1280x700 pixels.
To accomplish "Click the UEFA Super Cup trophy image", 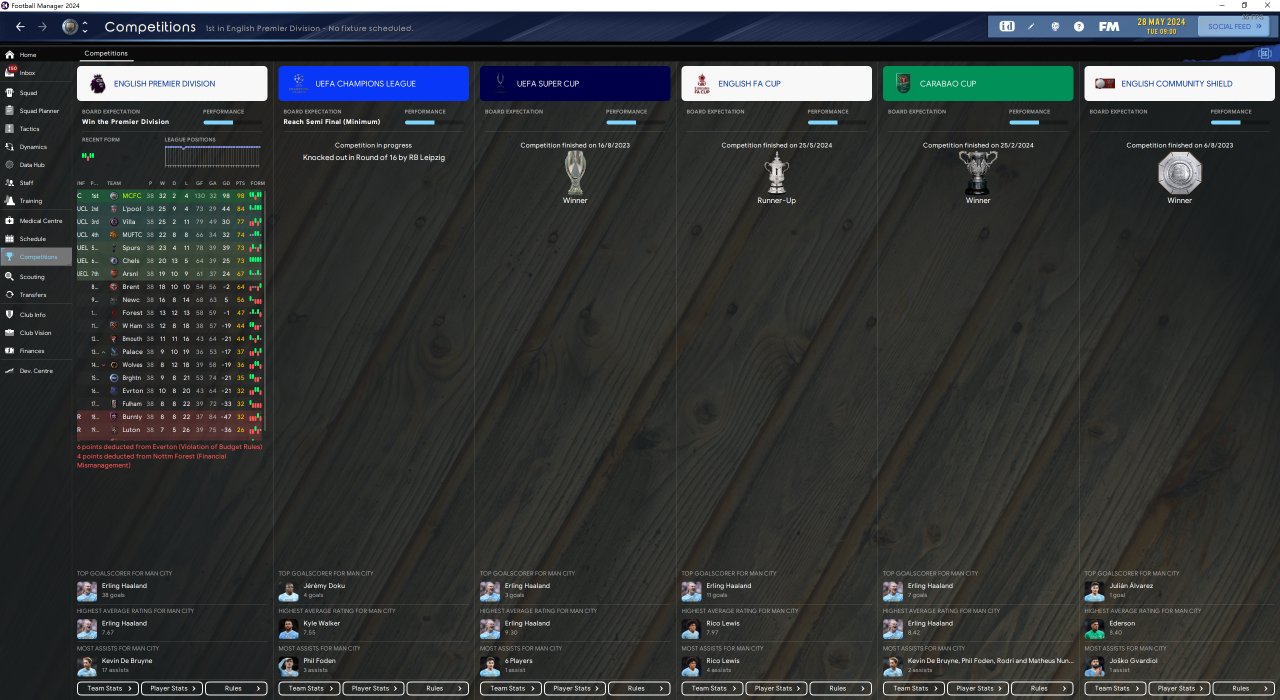I will [x=575, y=172].
